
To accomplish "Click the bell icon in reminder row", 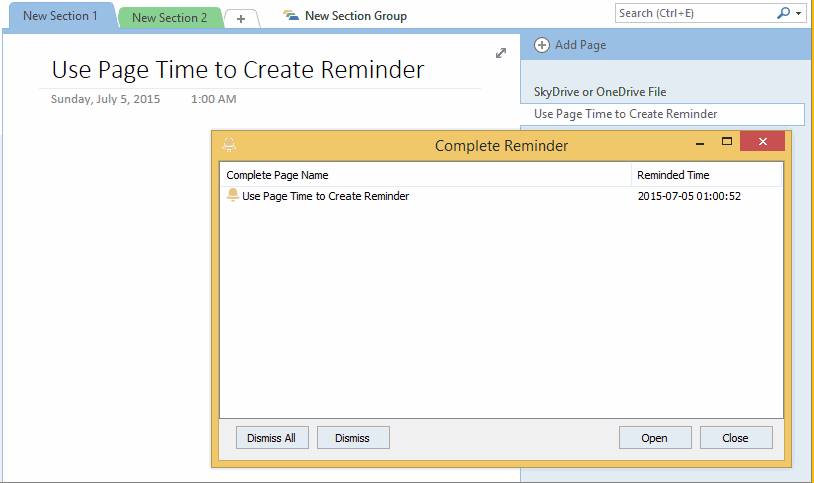I will 233,195.
